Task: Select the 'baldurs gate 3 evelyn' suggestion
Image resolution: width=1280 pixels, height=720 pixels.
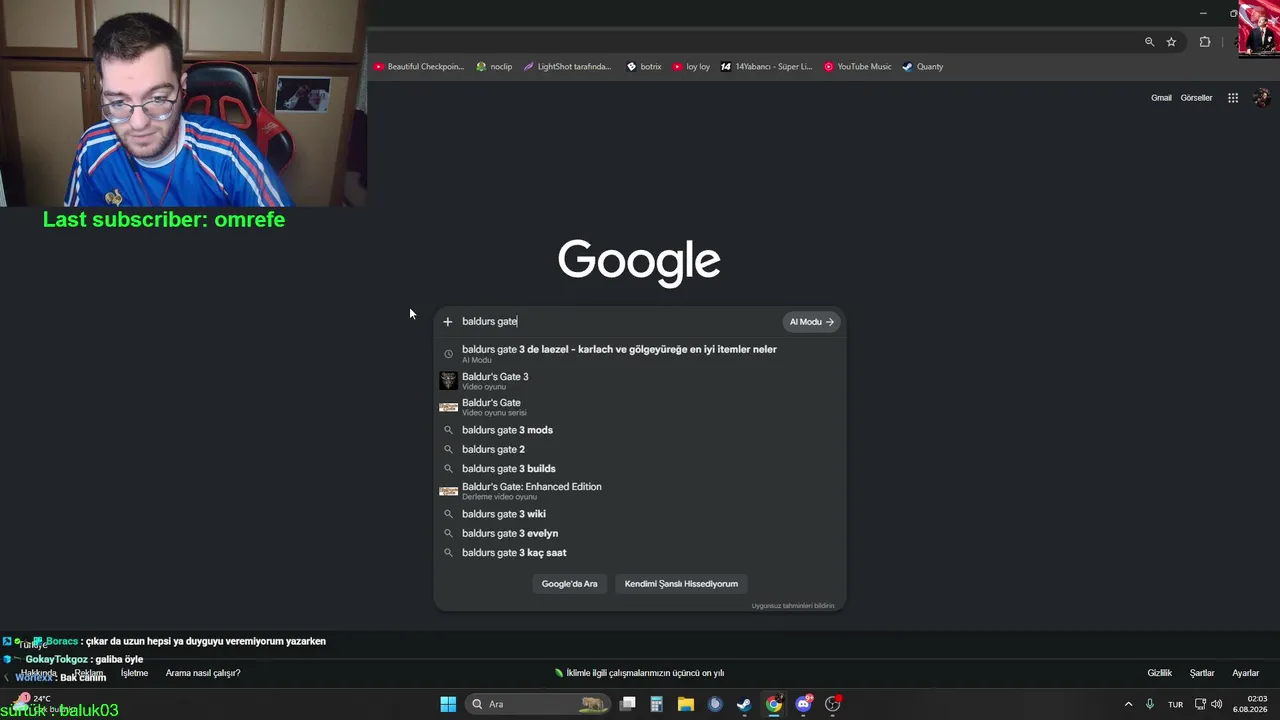Action: [x=640, y=533]
